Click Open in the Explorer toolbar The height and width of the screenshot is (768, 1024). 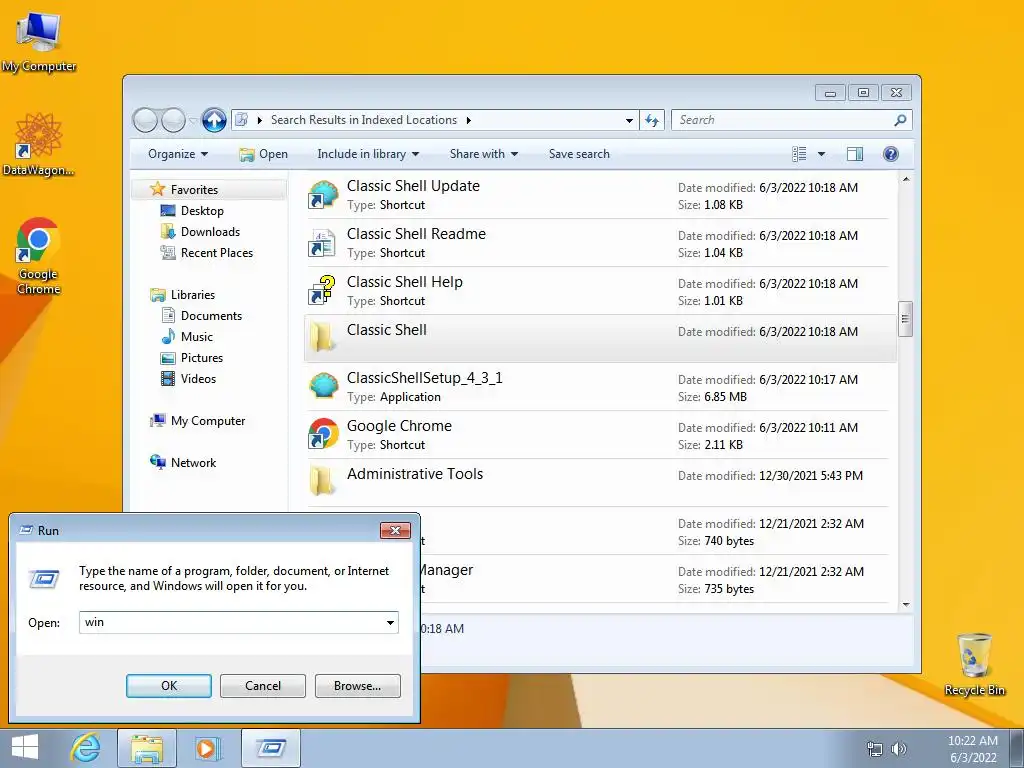[263, 154]
